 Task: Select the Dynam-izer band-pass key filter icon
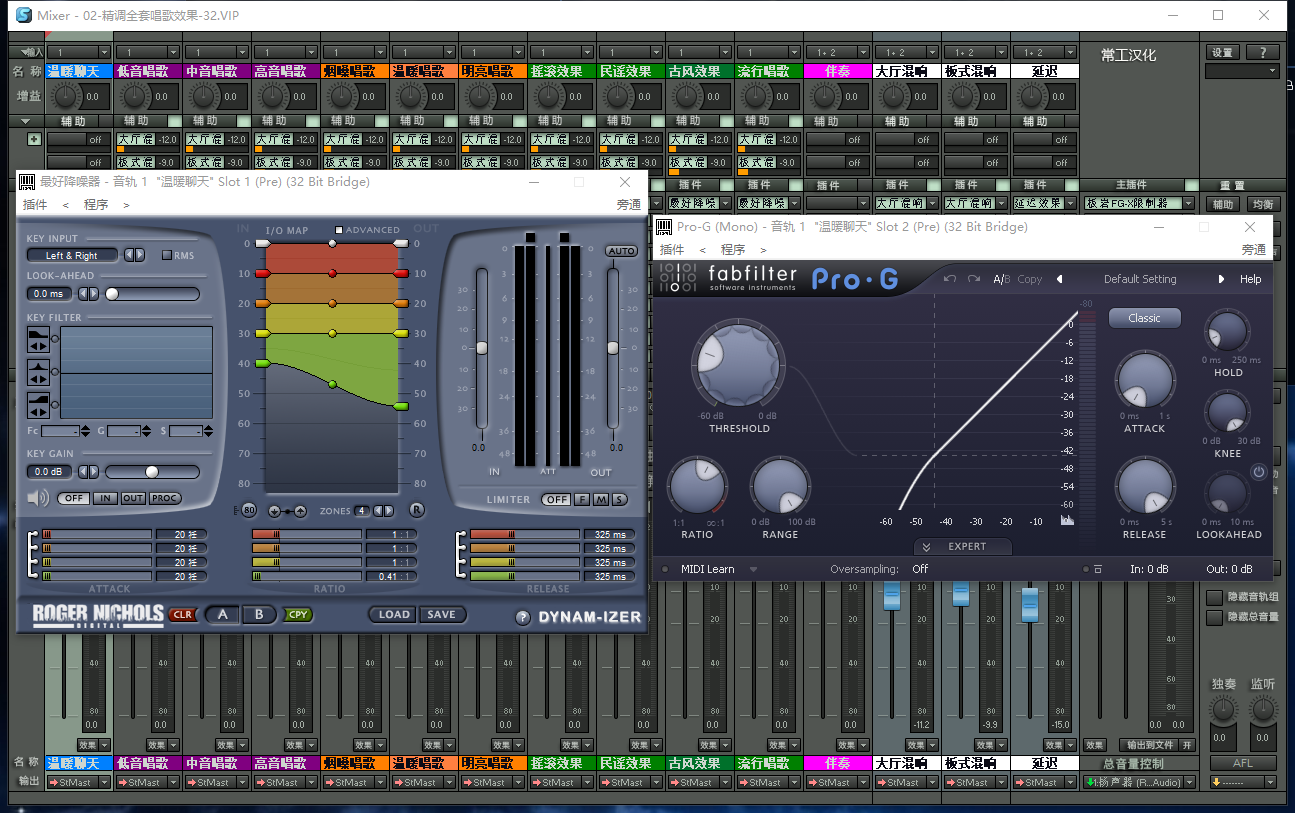point(38,374)
